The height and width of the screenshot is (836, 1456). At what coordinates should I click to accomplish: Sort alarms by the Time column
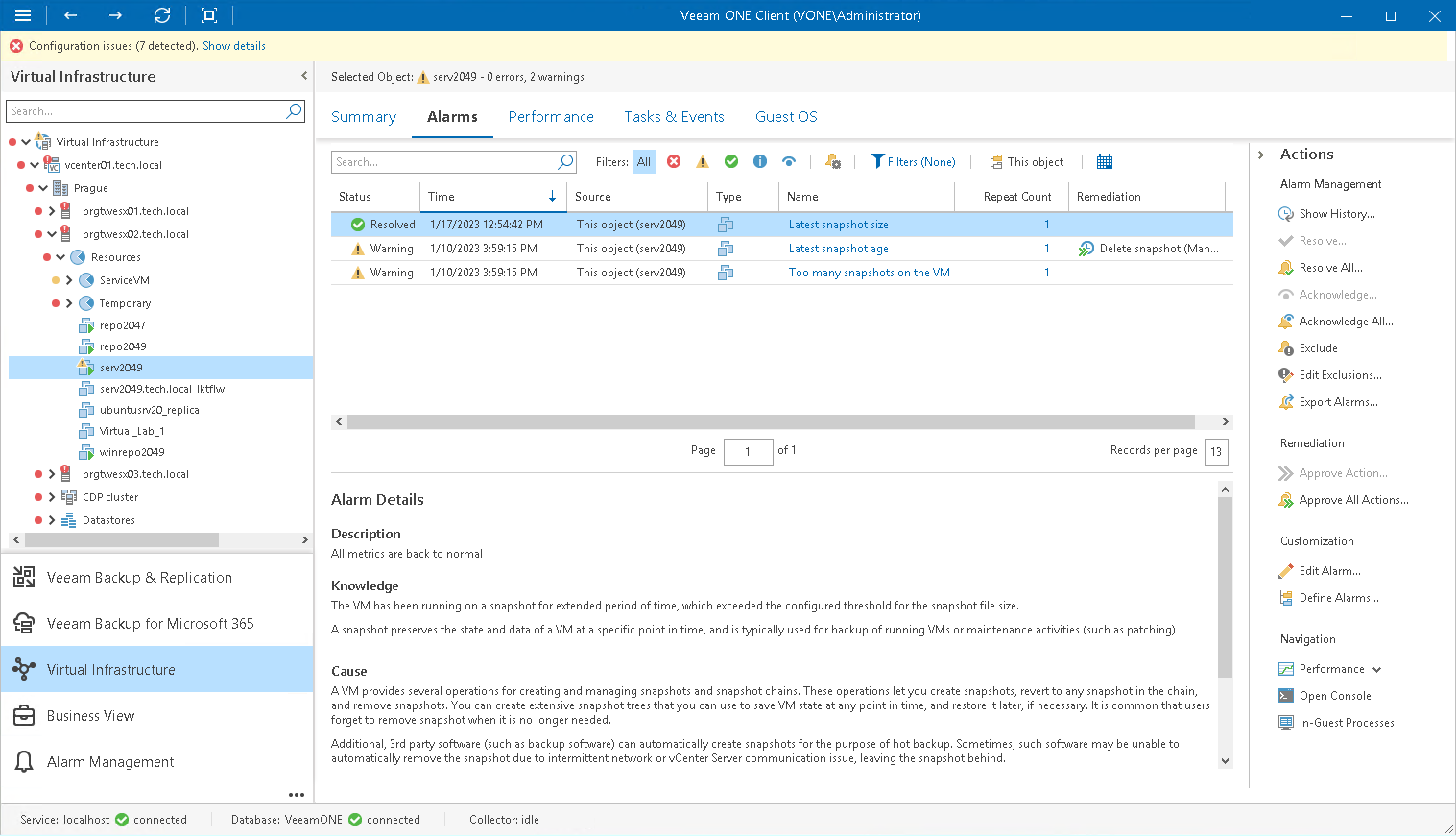click(492, 197)
